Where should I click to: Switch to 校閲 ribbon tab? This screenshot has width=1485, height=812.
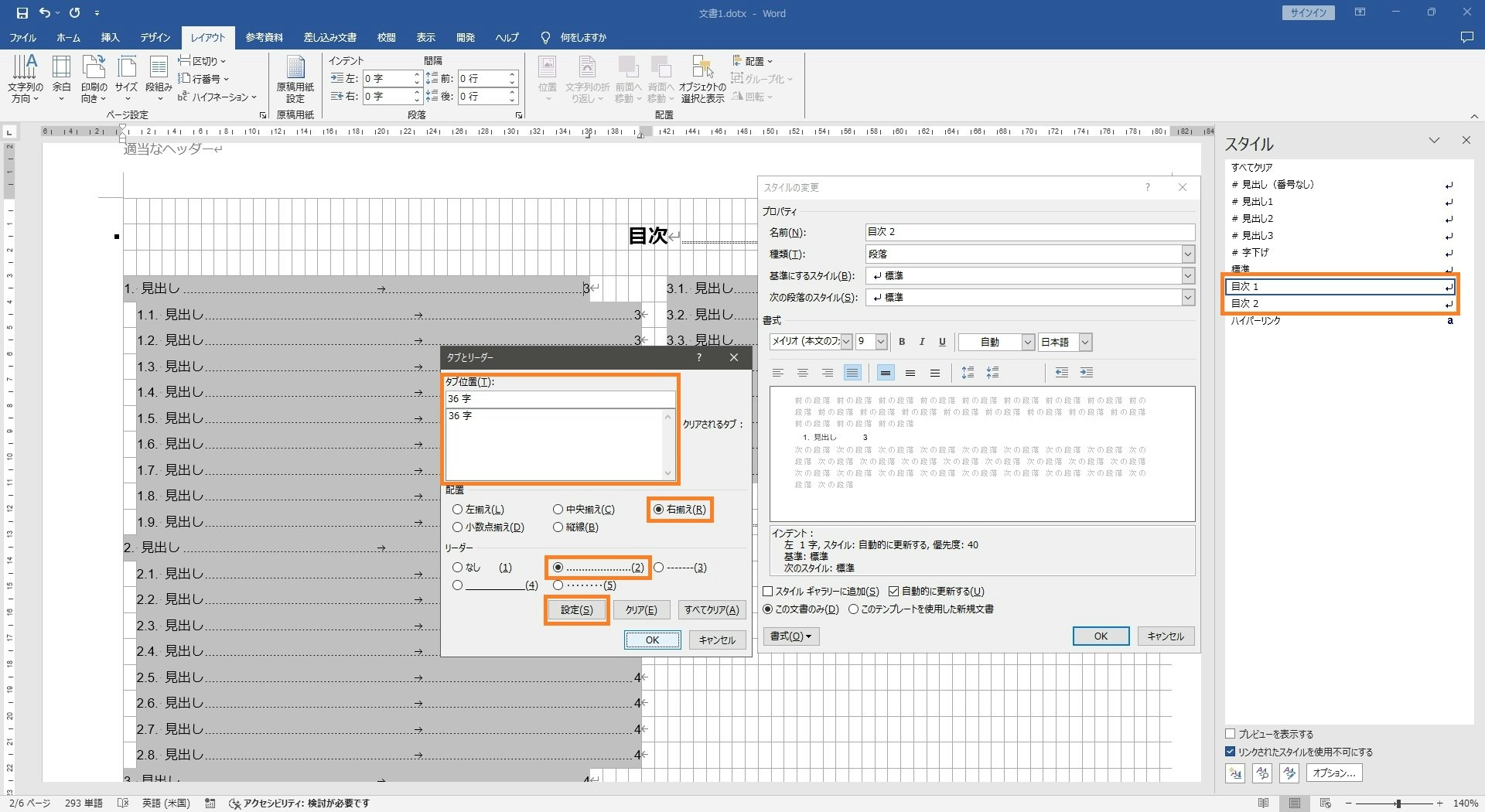[x=386, y=37]
